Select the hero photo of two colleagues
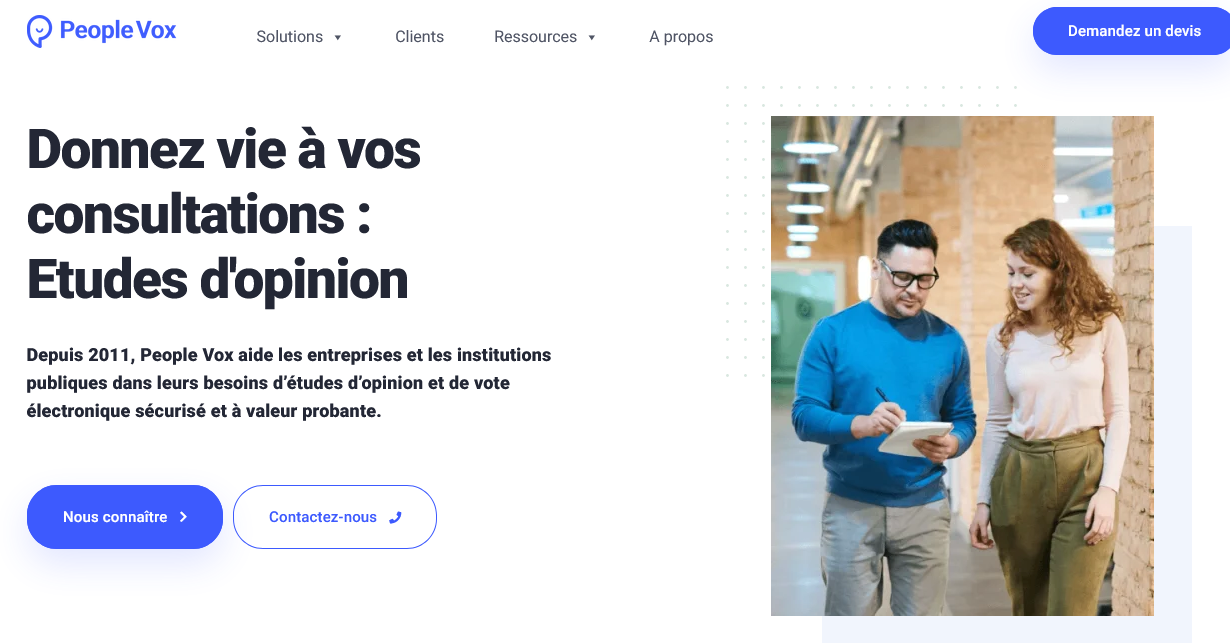 click(x=962, y=366)
